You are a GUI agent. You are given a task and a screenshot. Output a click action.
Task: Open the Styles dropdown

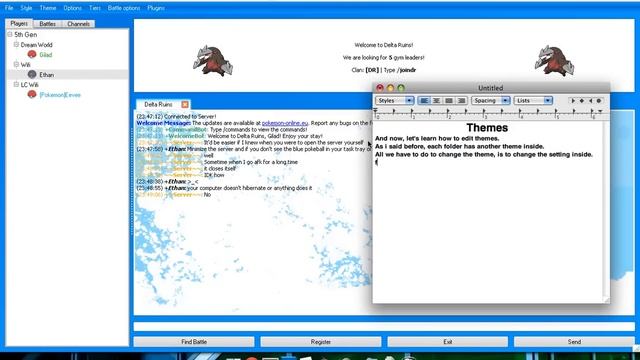point(395,100)
